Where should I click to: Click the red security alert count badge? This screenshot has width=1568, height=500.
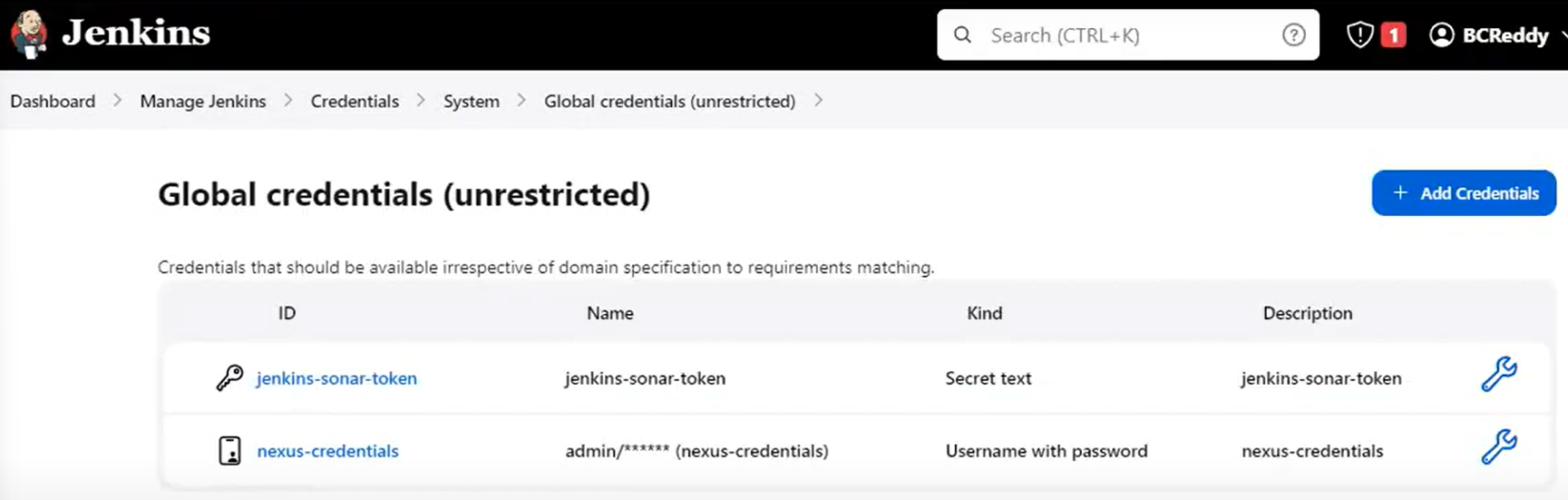tap(1393, 35)
